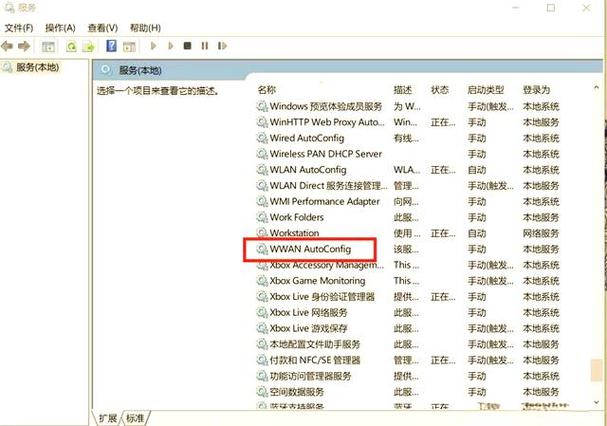This screenshot has width=607, height=426.
Task: Click the Back arrow toolbar icon
Action: coord(7,46)
